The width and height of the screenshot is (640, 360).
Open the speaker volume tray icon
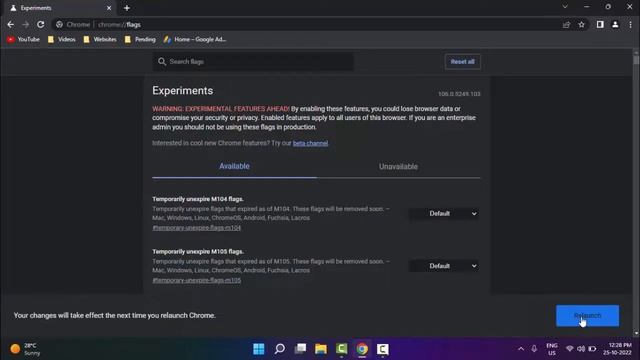click(x=581, y=349)
